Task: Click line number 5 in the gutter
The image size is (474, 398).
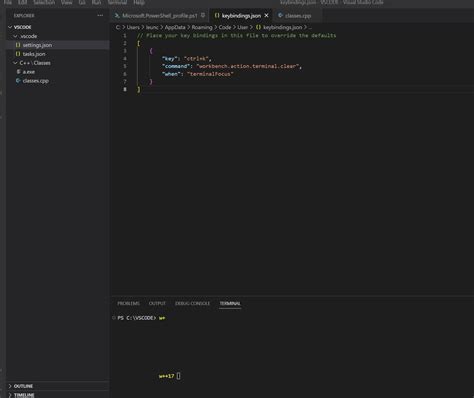Action: [125, 66]
